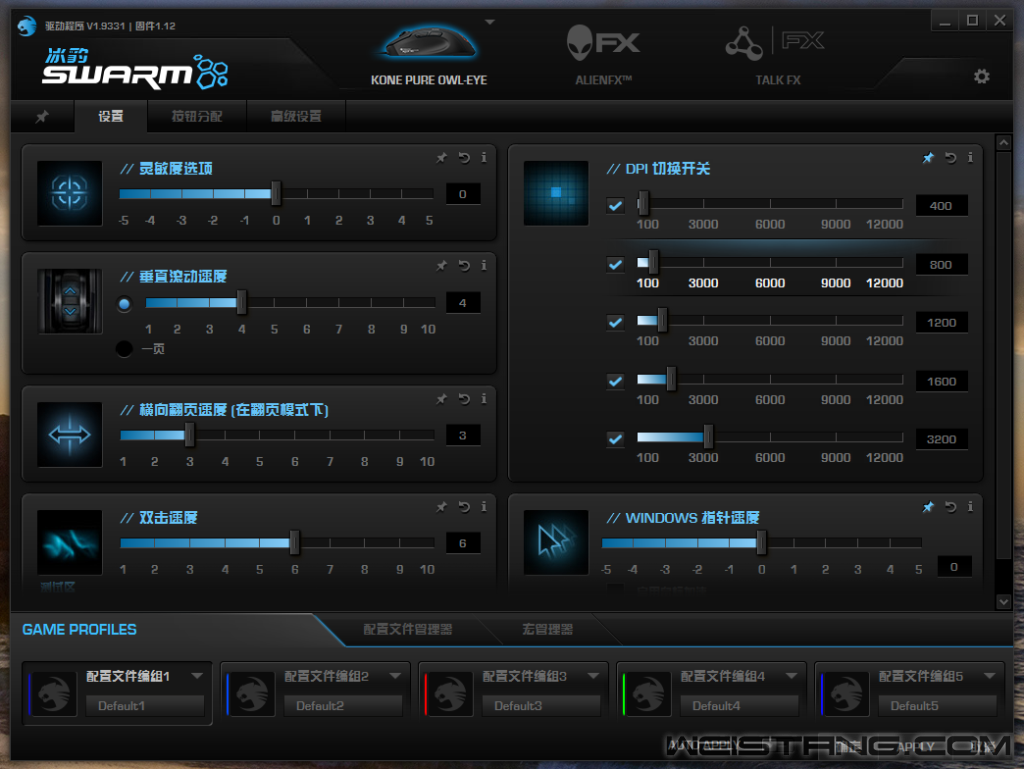
Task: Expand the 配置文件编组1 profile dropdown
Action: (x=197, y=676)
